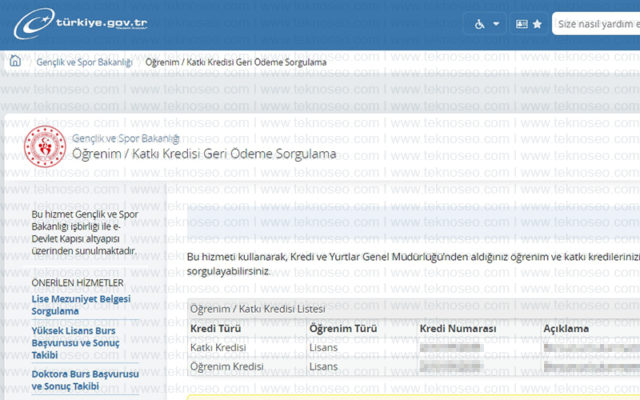Click the Kredi Numarası column header
Screen dimensions: 640x400
(458, 329)
